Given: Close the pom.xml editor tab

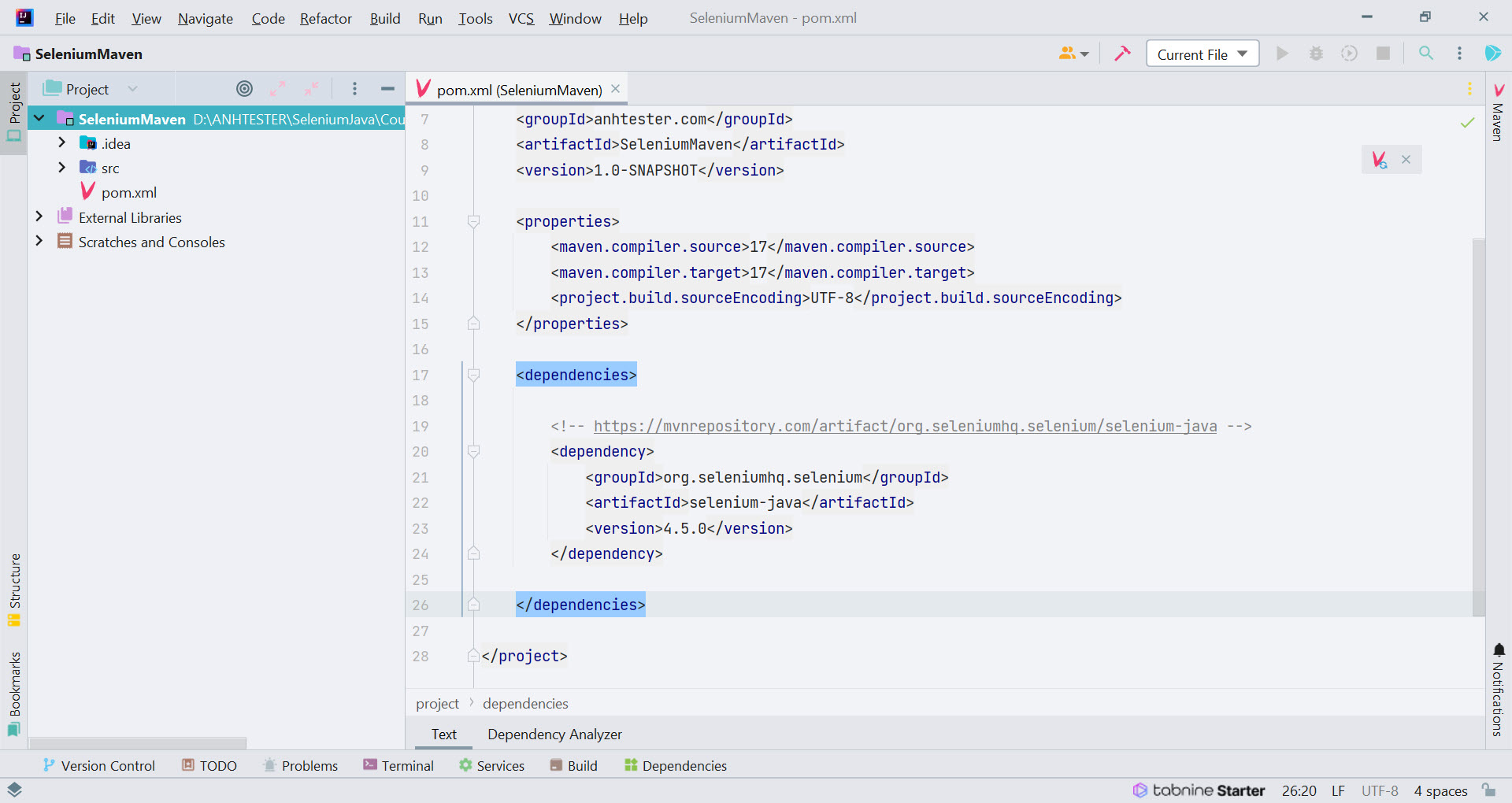Looking at the screenshot, I should click(x=616, y=89).
